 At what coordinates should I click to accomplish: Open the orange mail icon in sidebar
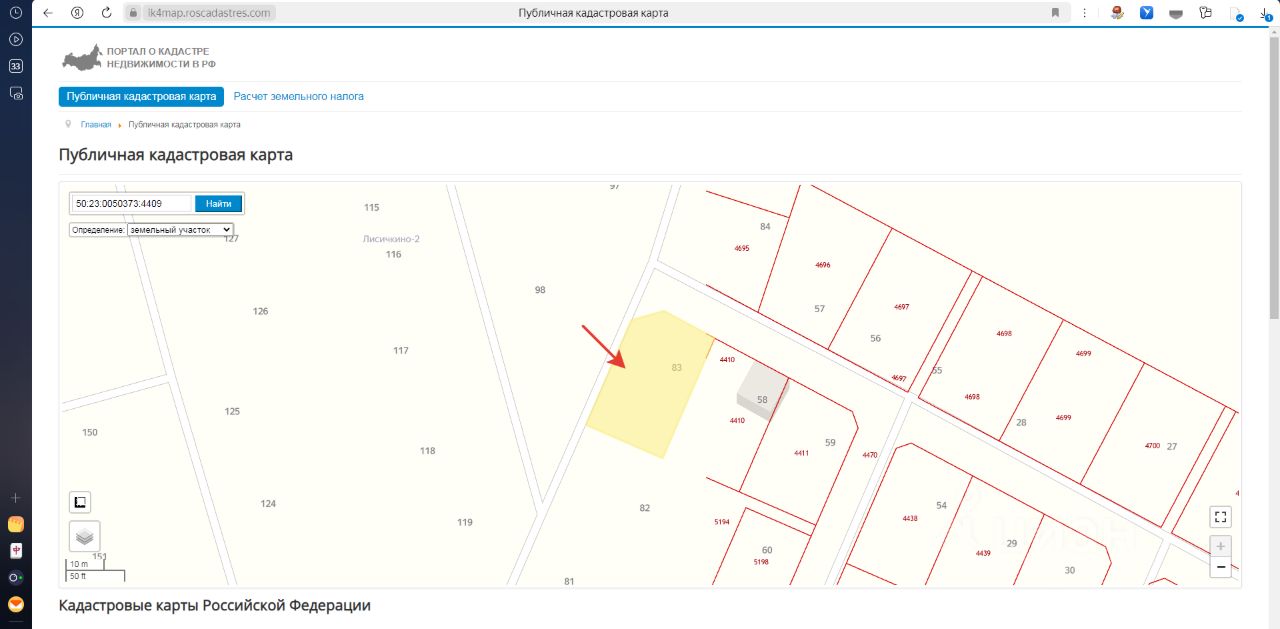(x=15, y=604)
